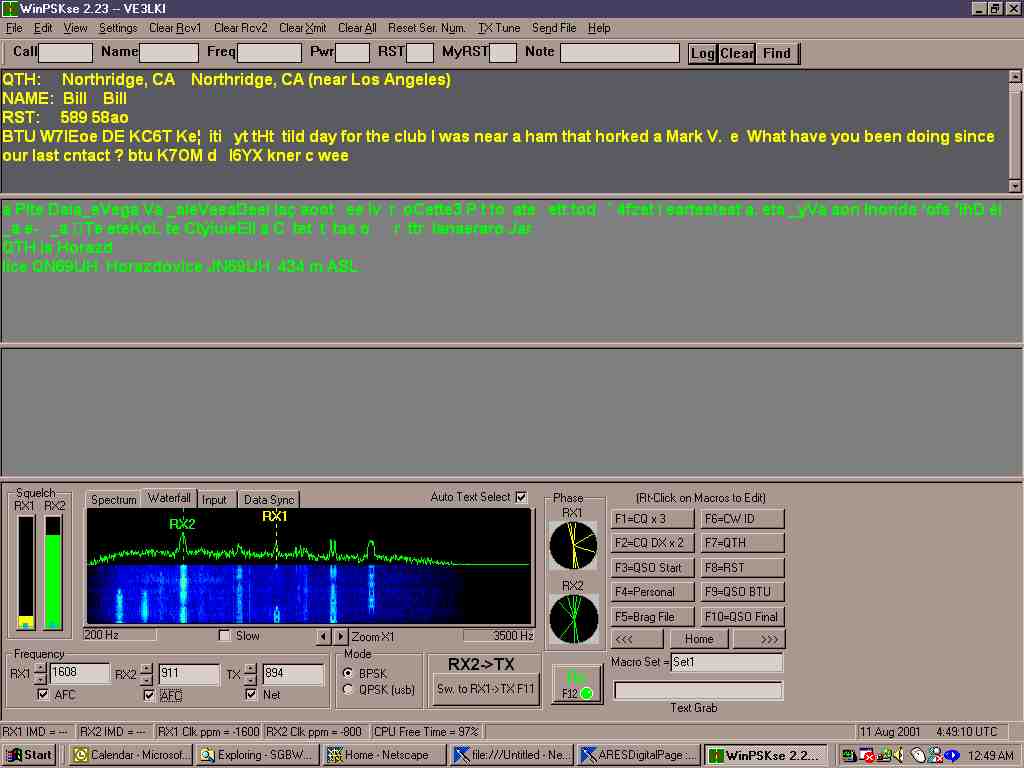1024x768 pixels.
Task: Click Clear Xmit menu item
Action: pyautogui.click(x=302, y=28)
